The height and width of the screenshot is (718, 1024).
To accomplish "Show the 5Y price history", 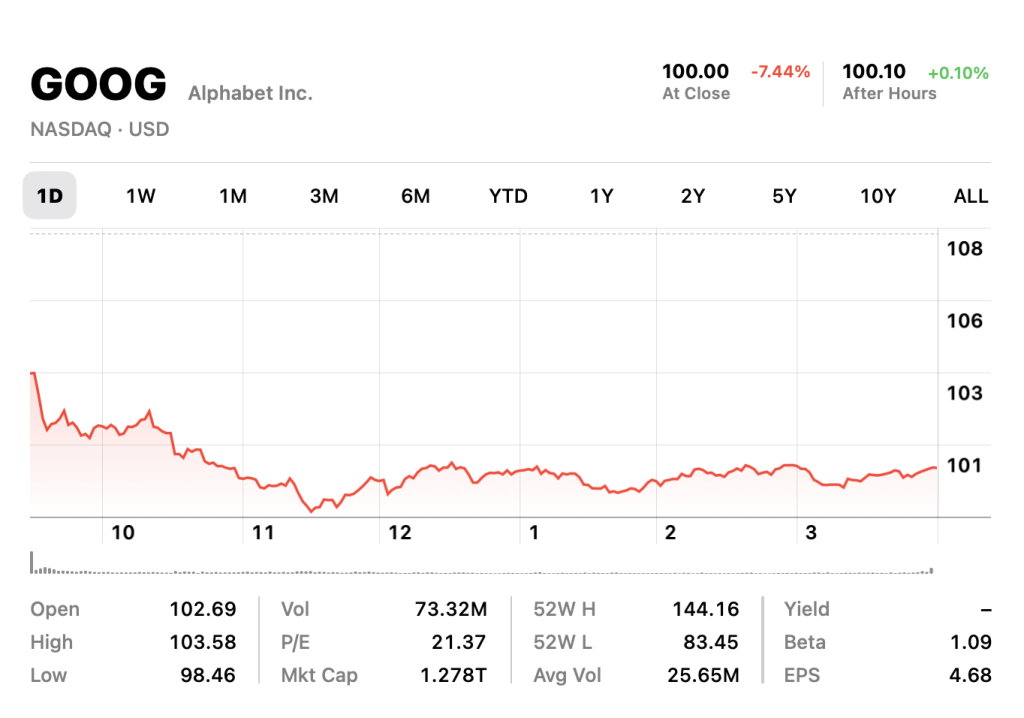I will pyautogui.click(x=785, y=196).
